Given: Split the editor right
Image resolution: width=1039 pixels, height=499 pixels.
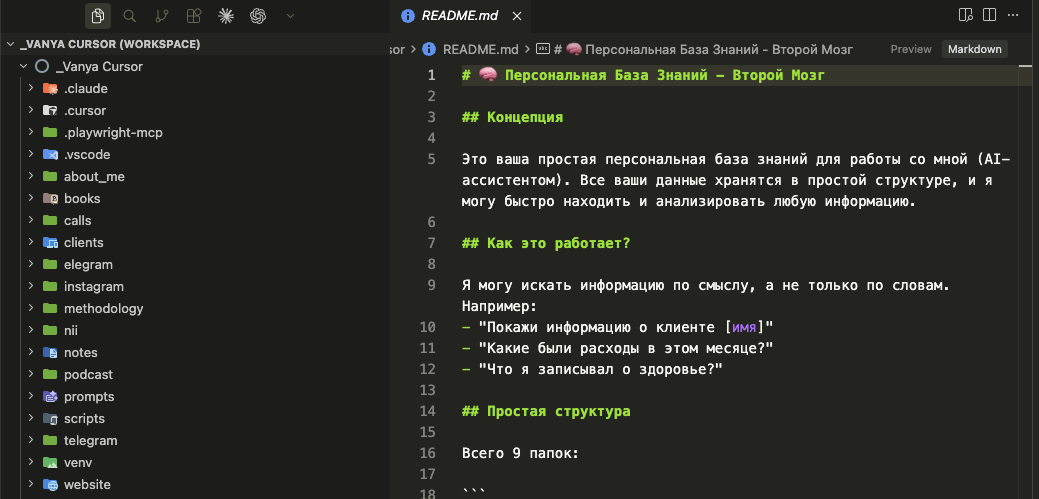Looking at the screenshot, I should 989,15.
